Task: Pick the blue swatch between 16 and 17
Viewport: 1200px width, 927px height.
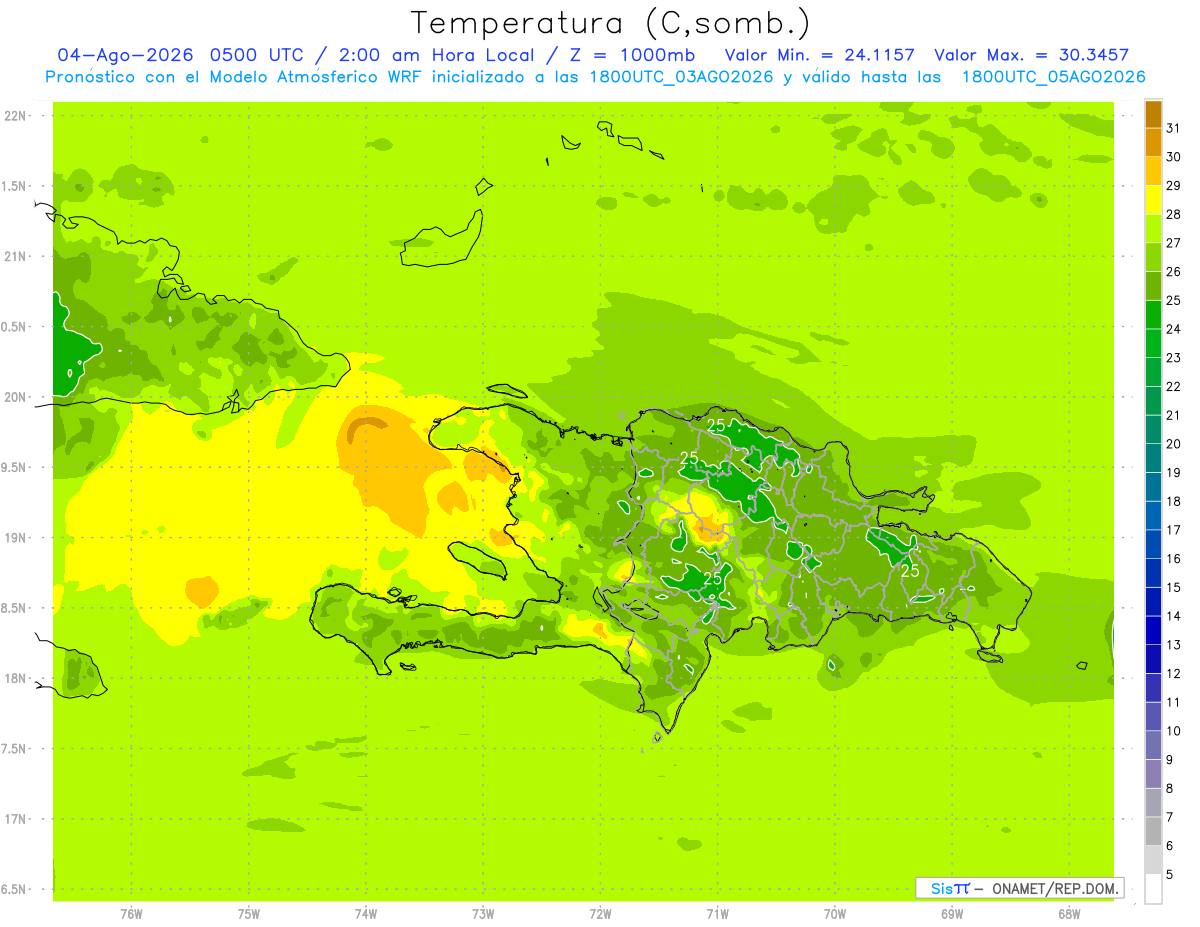Action: (1153, 545)
